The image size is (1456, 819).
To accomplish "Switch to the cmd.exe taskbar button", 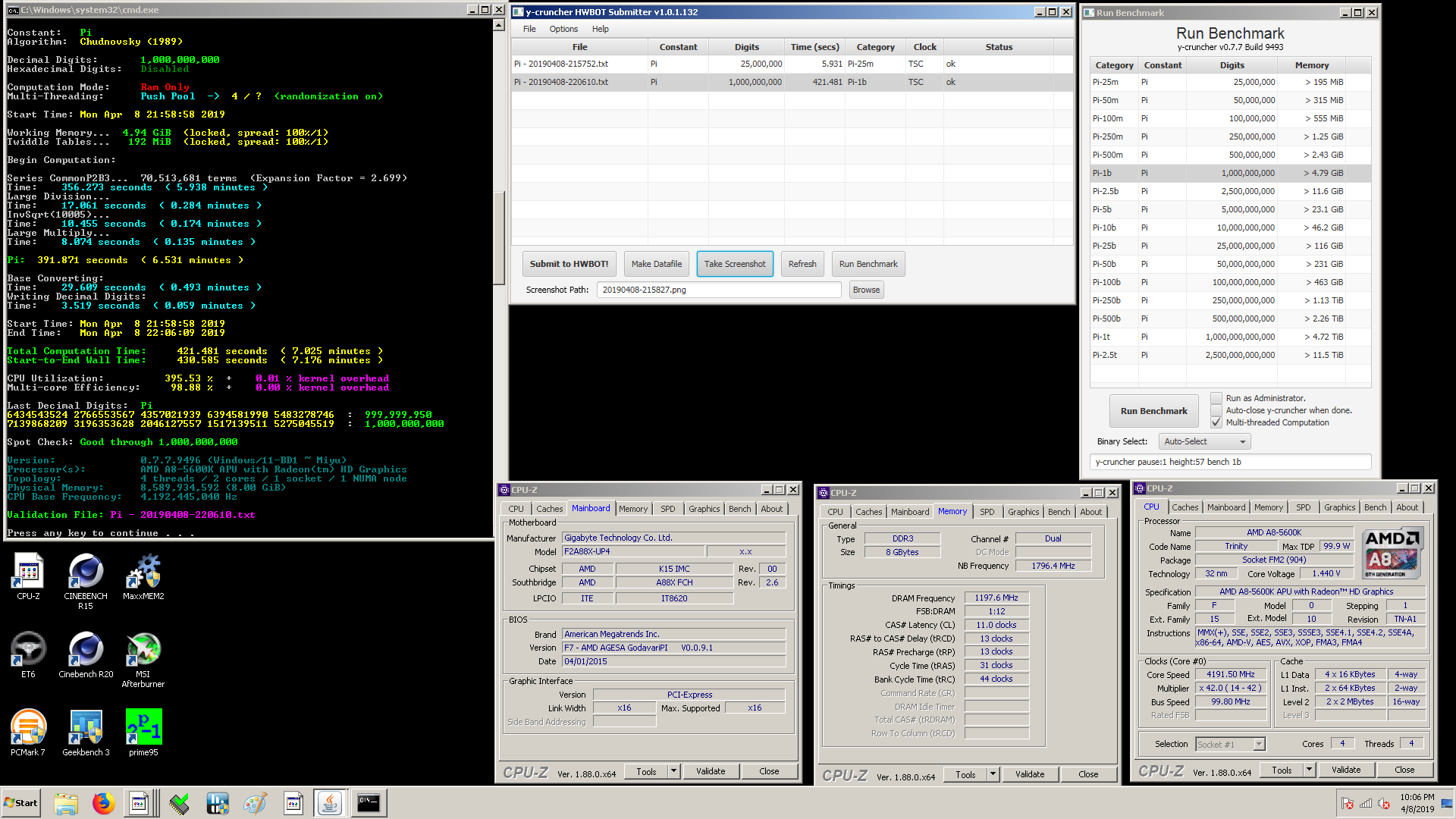I will (369, 803).
